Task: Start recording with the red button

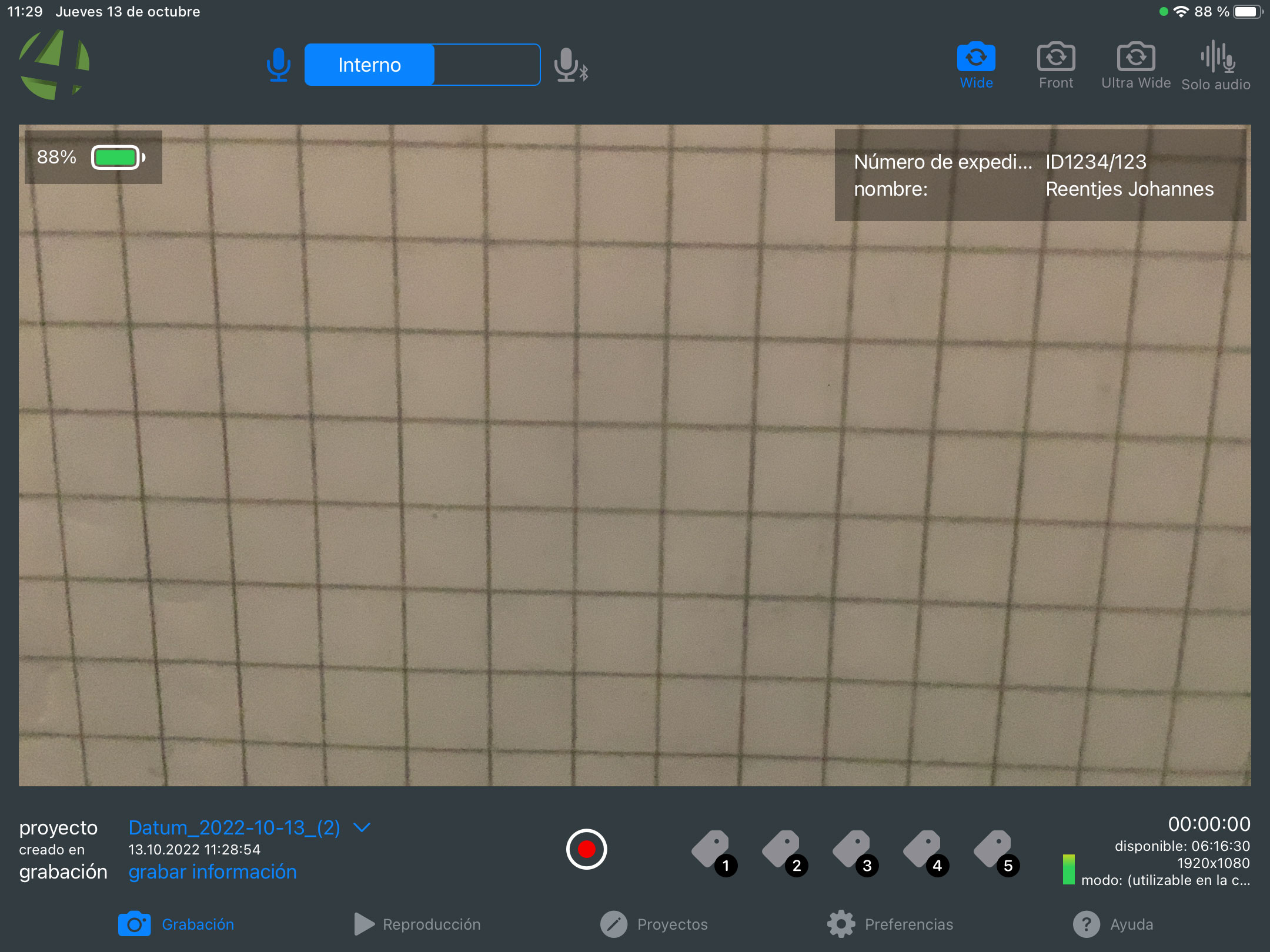Action: tap(586, 849)
